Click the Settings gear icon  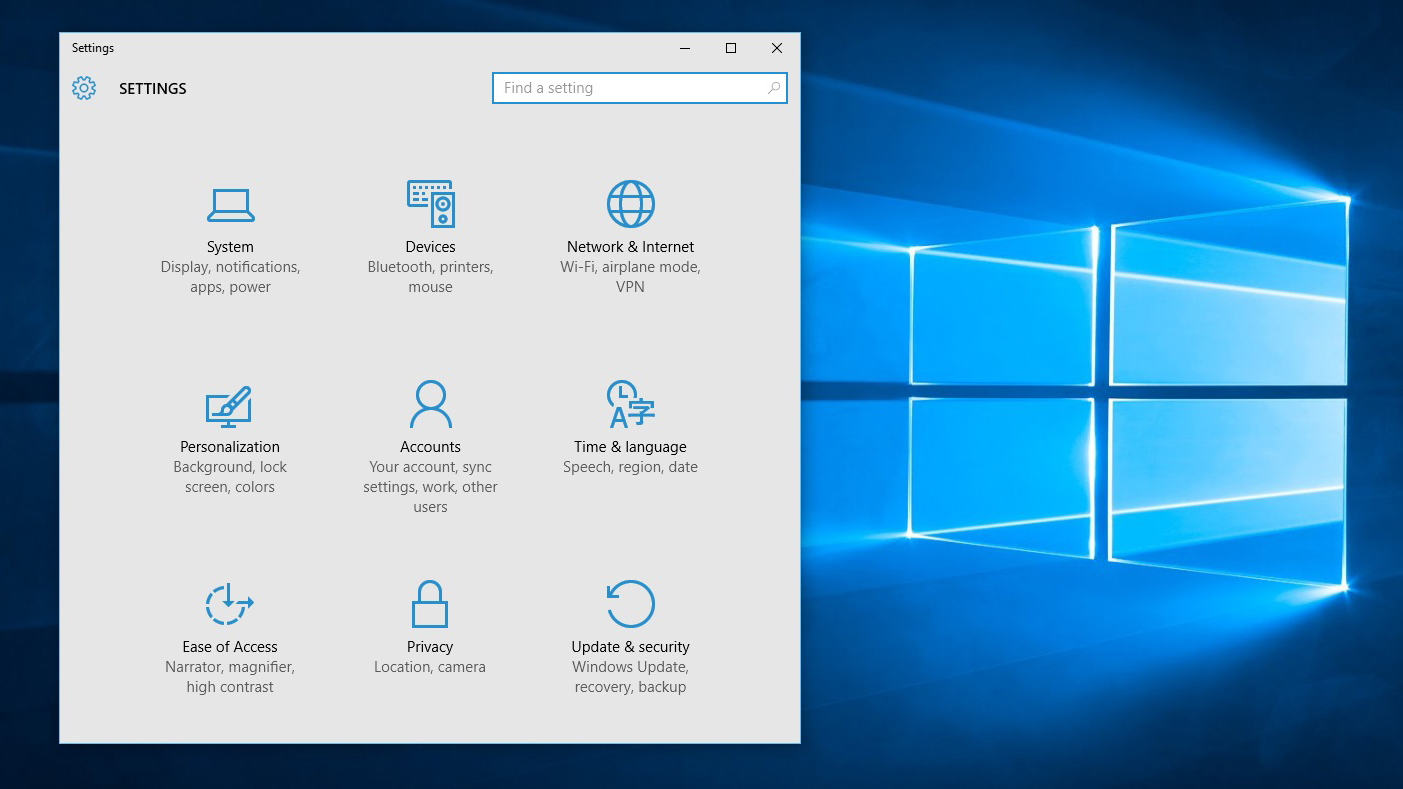pos(84,88)
